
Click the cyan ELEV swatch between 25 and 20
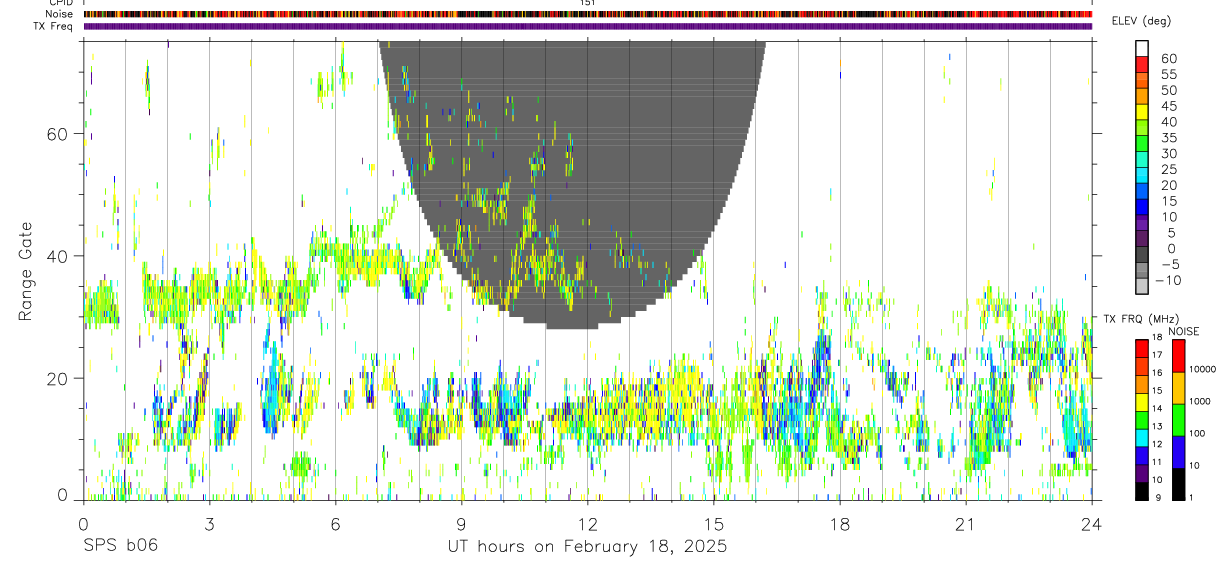pos(1141,176)
